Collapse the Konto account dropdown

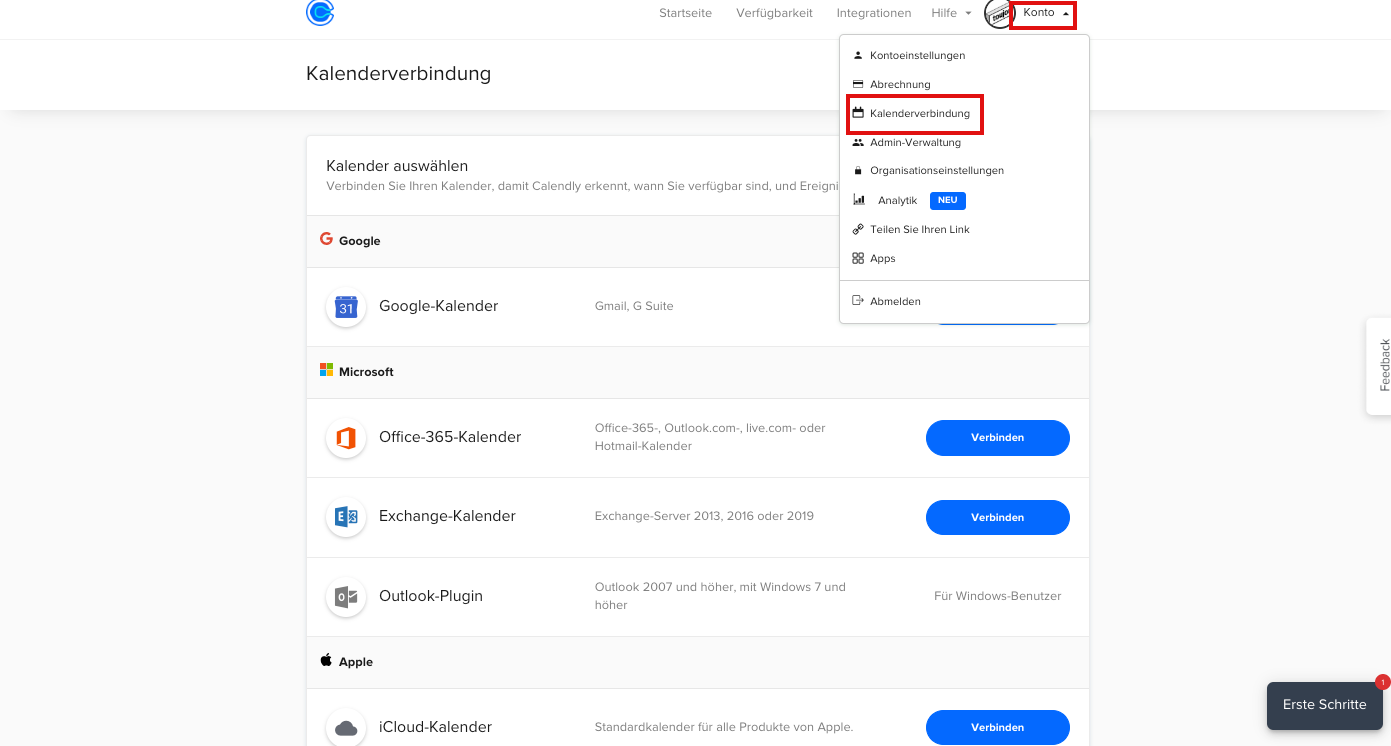1044,13
